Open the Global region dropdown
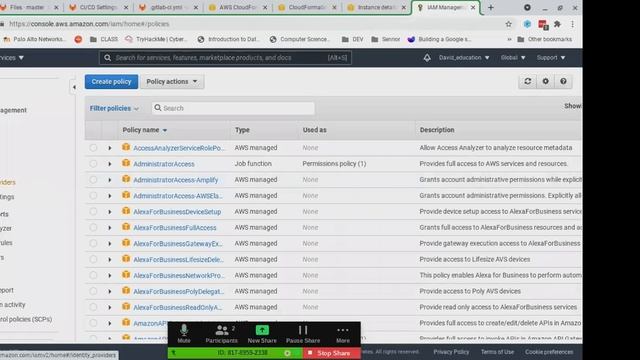Screen dimensions: 640x360 [513, 58]
